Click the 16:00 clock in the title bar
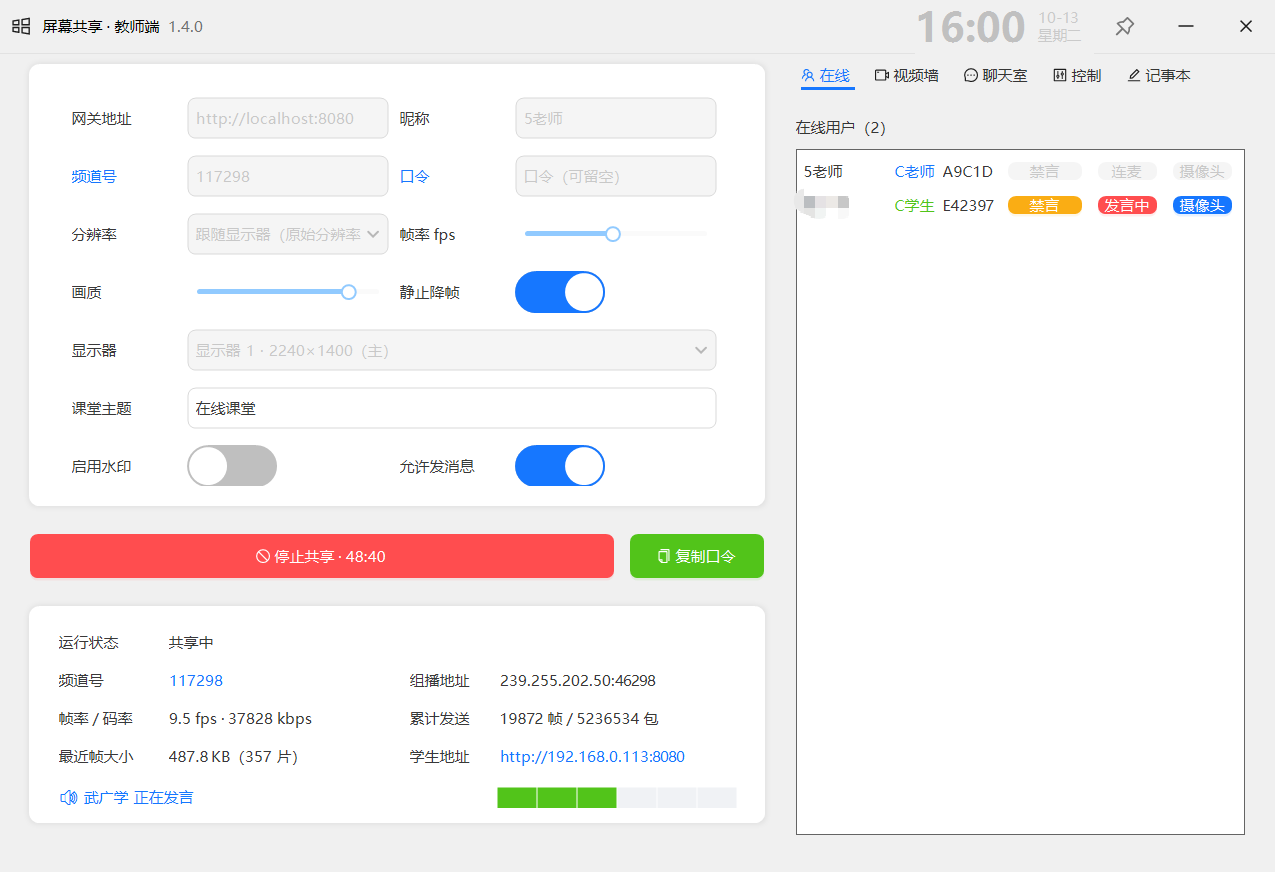Viewport: 1275px width, 873px height. coord(971,28)
